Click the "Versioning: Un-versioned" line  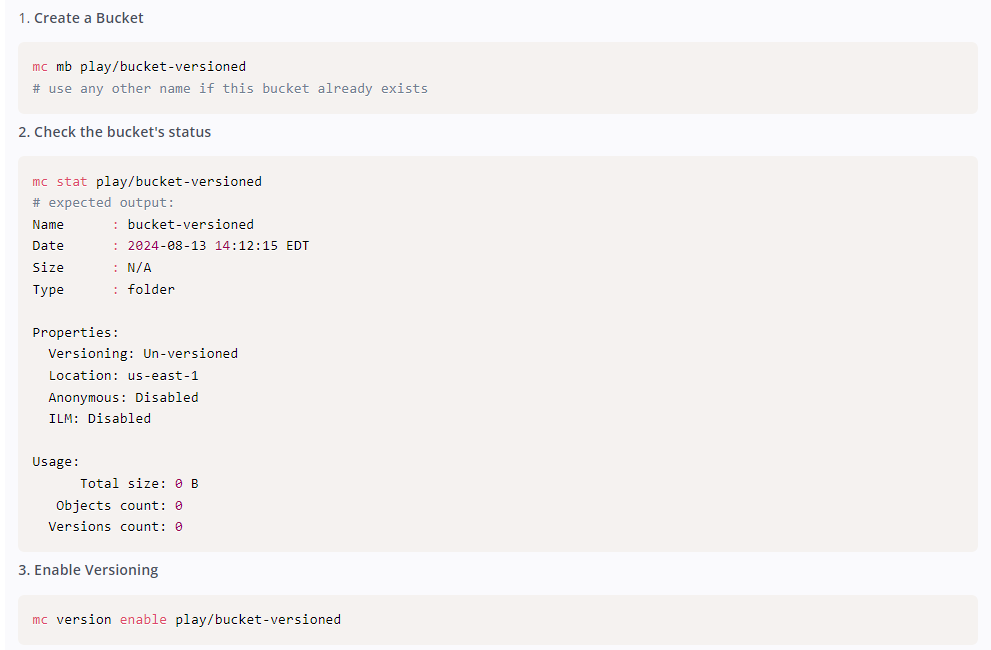pyautogui.click(x=143, y=354)
